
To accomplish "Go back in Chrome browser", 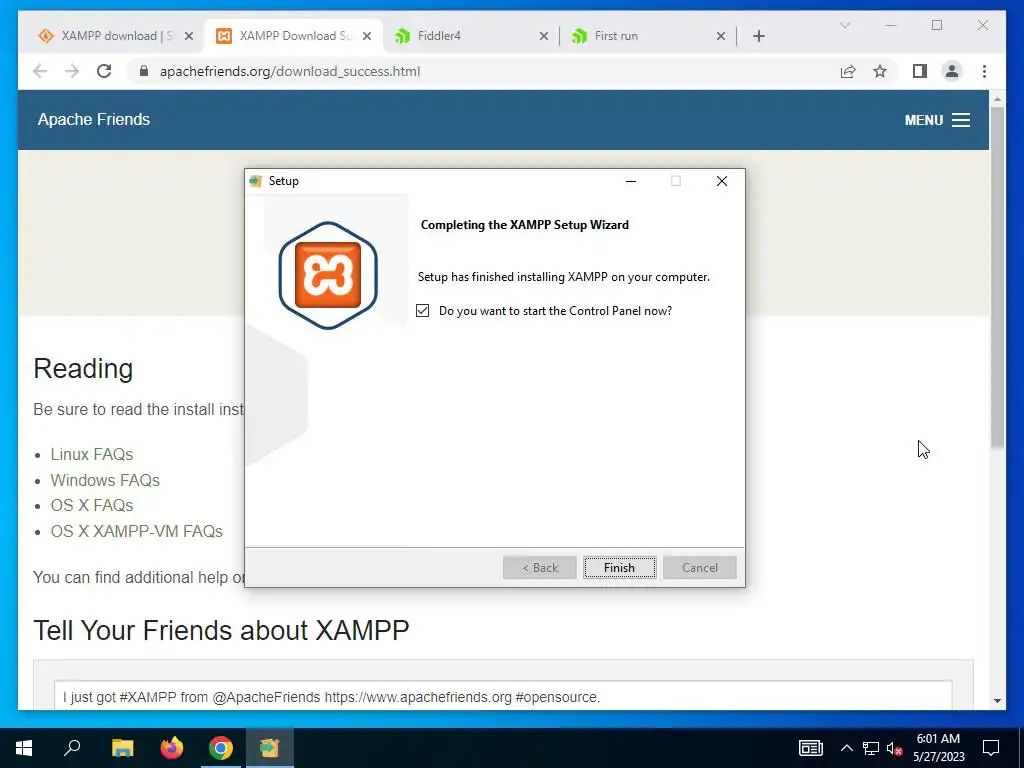I will 40,71.
